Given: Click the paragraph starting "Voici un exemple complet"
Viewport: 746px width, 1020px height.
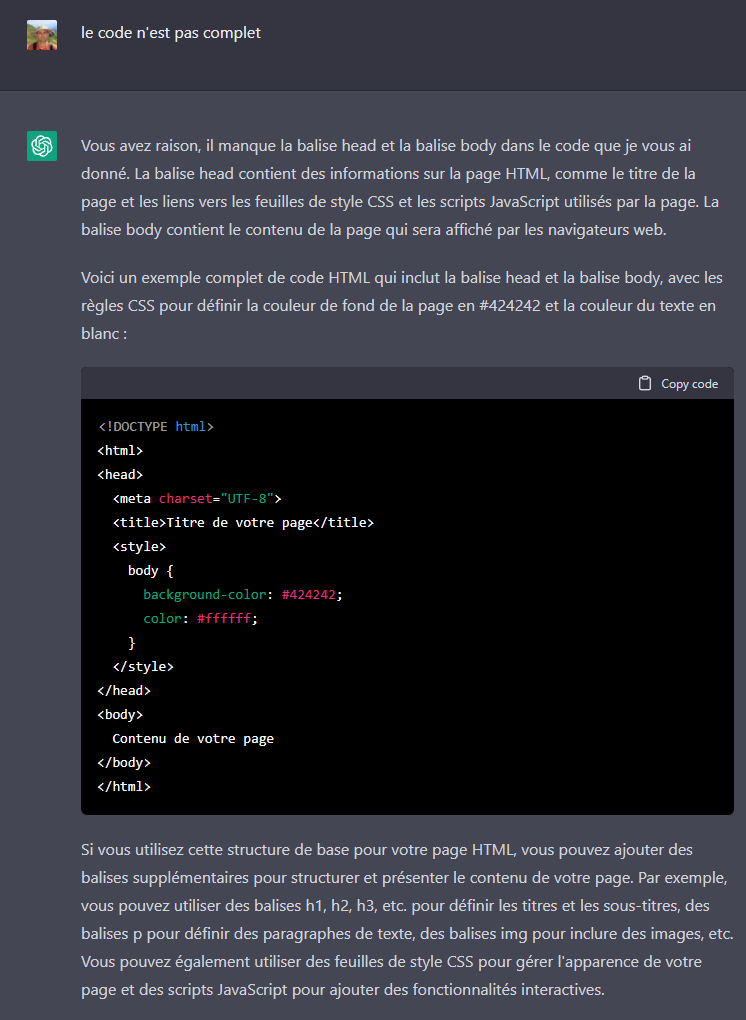Looking at the screenshot, I should [402, 306].
